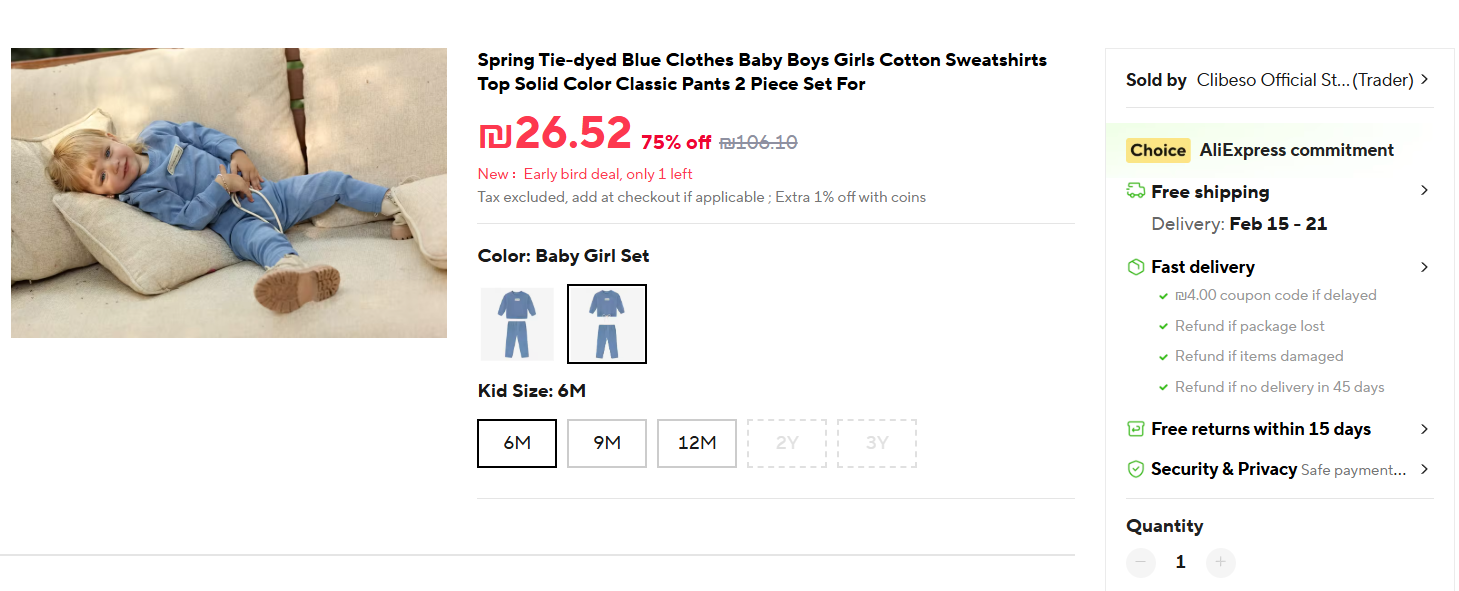Click the Free shipping truck icon
The width and height of the screenshot is (1459, 591).
[1136, 191]
